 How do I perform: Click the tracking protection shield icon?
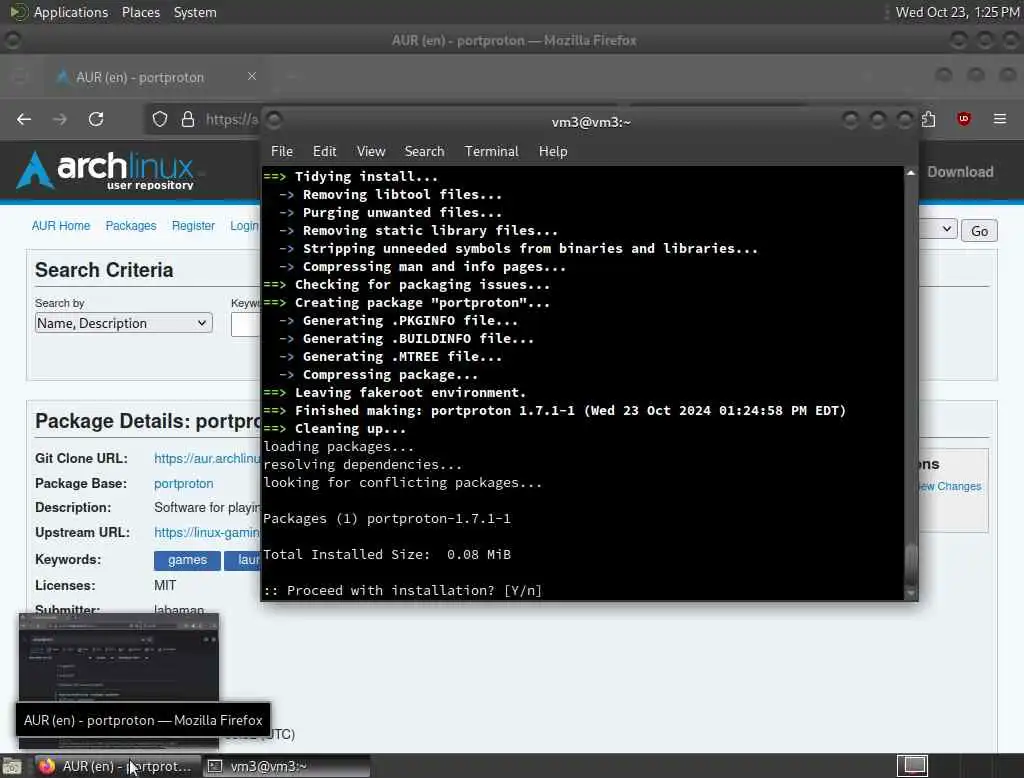point(160,119)
